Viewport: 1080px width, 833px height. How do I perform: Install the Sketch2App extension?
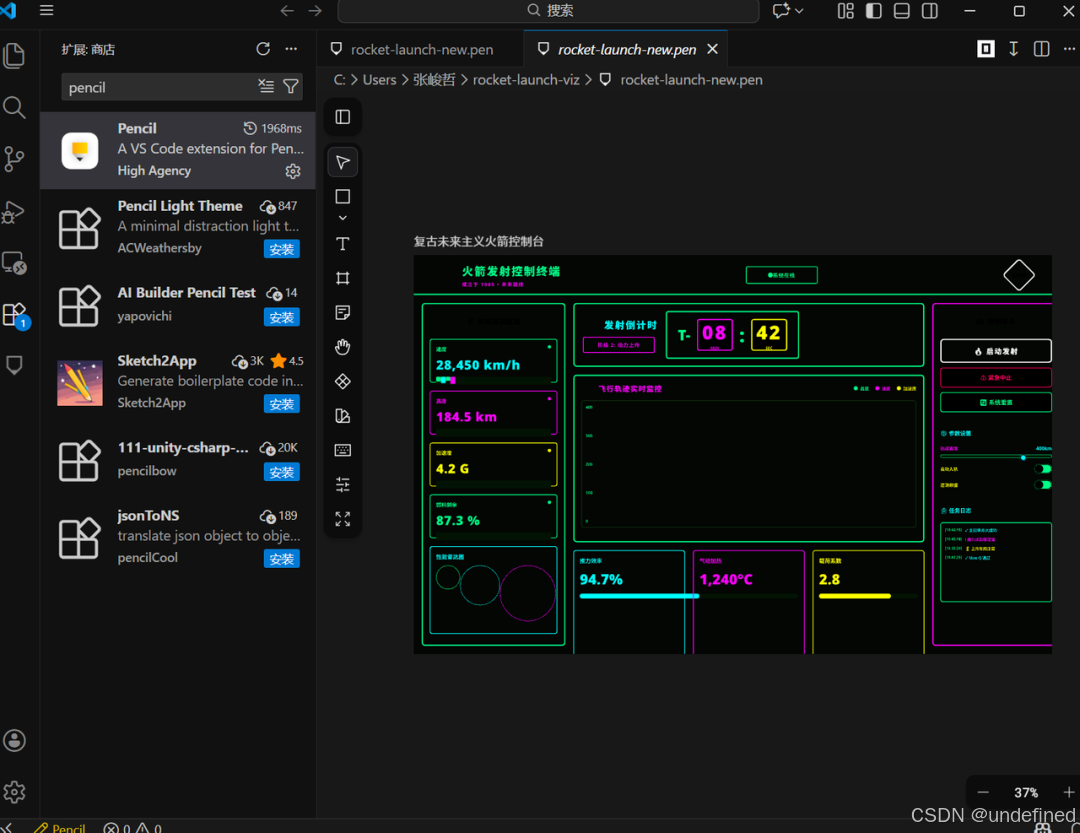(x=282, y=404)
